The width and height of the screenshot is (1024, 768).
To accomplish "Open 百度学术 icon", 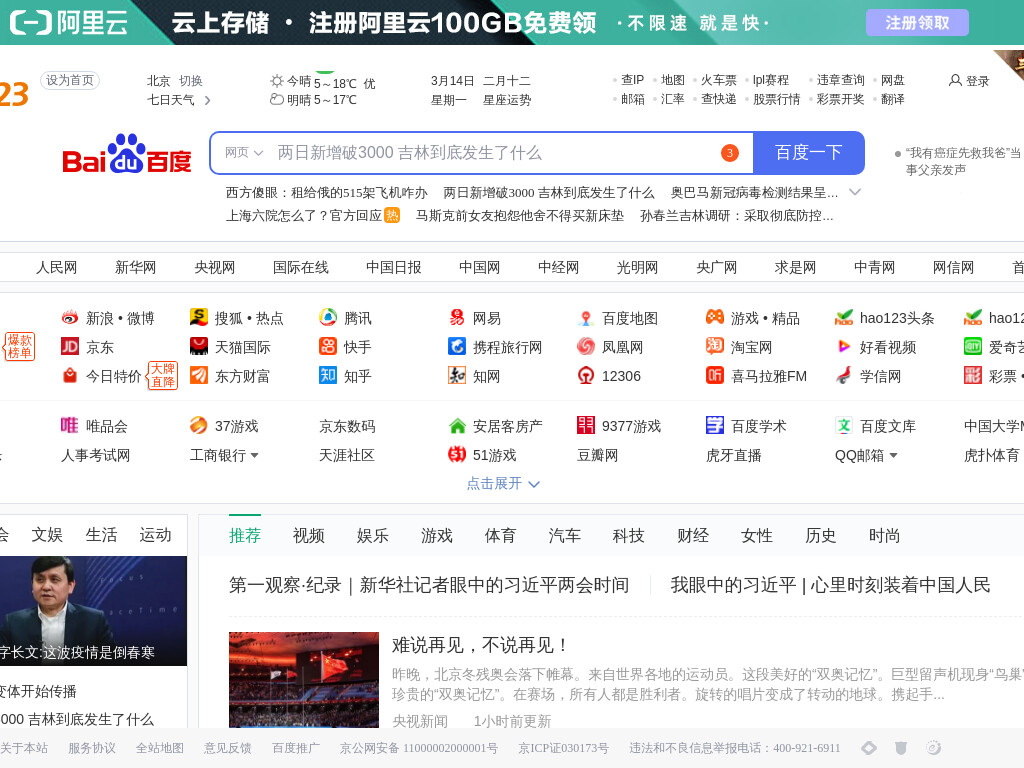I will tap(715, 425).
